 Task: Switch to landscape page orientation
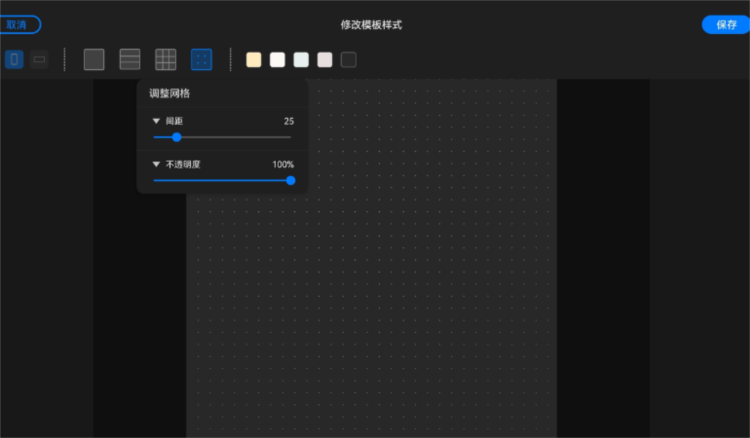(39, 60)
